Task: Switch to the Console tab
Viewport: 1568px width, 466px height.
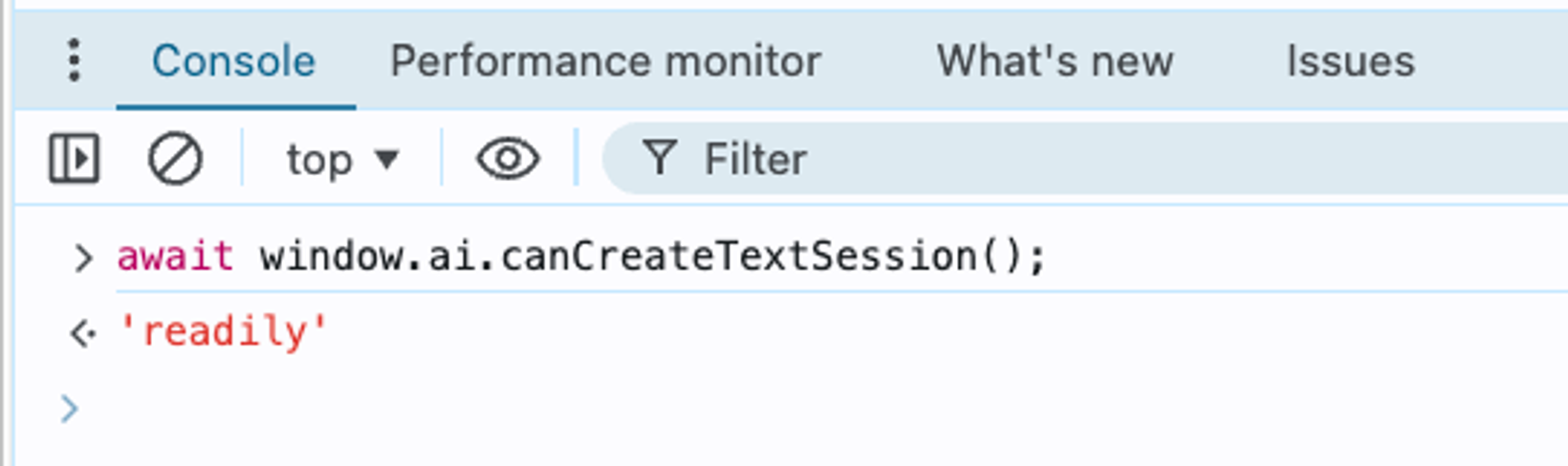Action: pos(233,61)
